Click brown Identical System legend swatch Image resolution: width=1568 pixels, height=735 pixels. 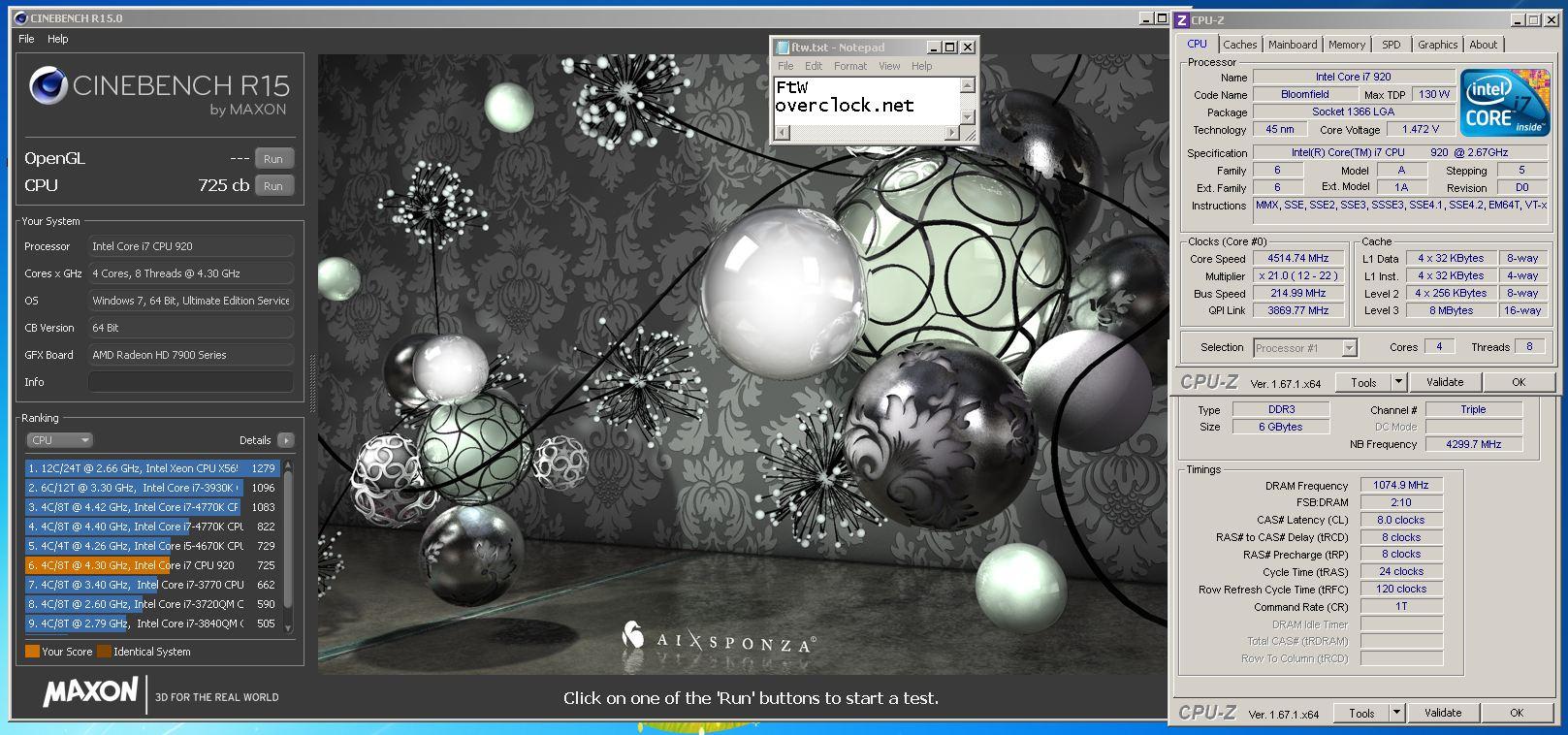click(x=104, y=652)
